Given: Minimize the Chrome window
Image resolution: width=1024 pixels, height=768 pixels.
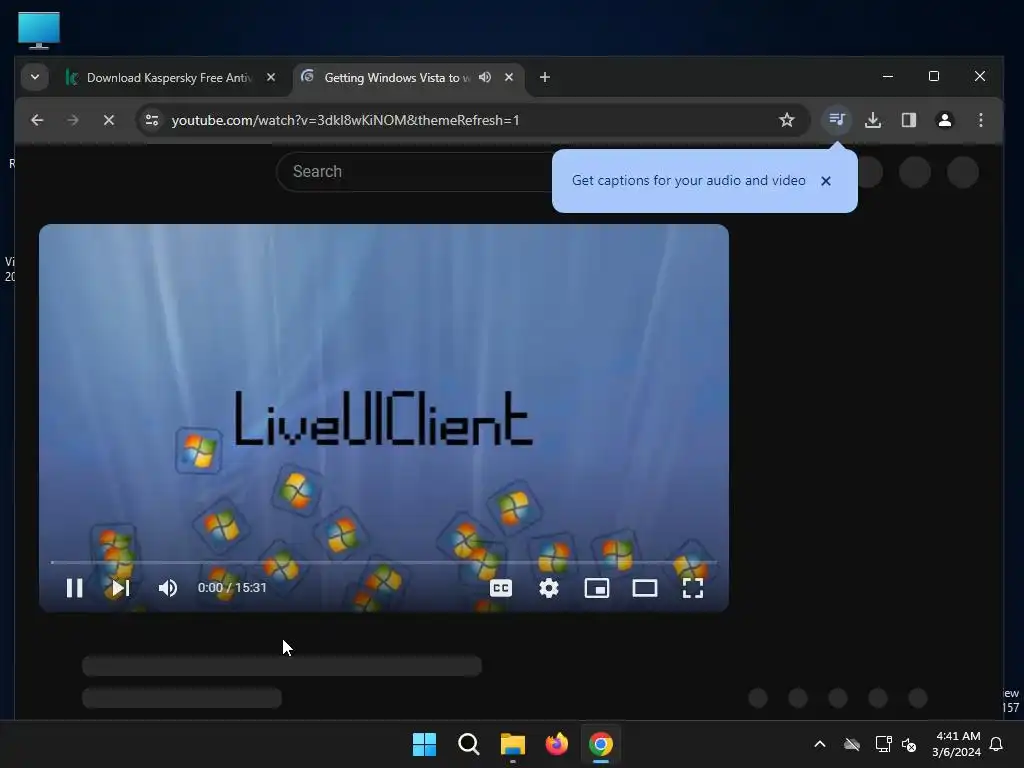Looking at the screenshot, I should [x=888, y=76].
